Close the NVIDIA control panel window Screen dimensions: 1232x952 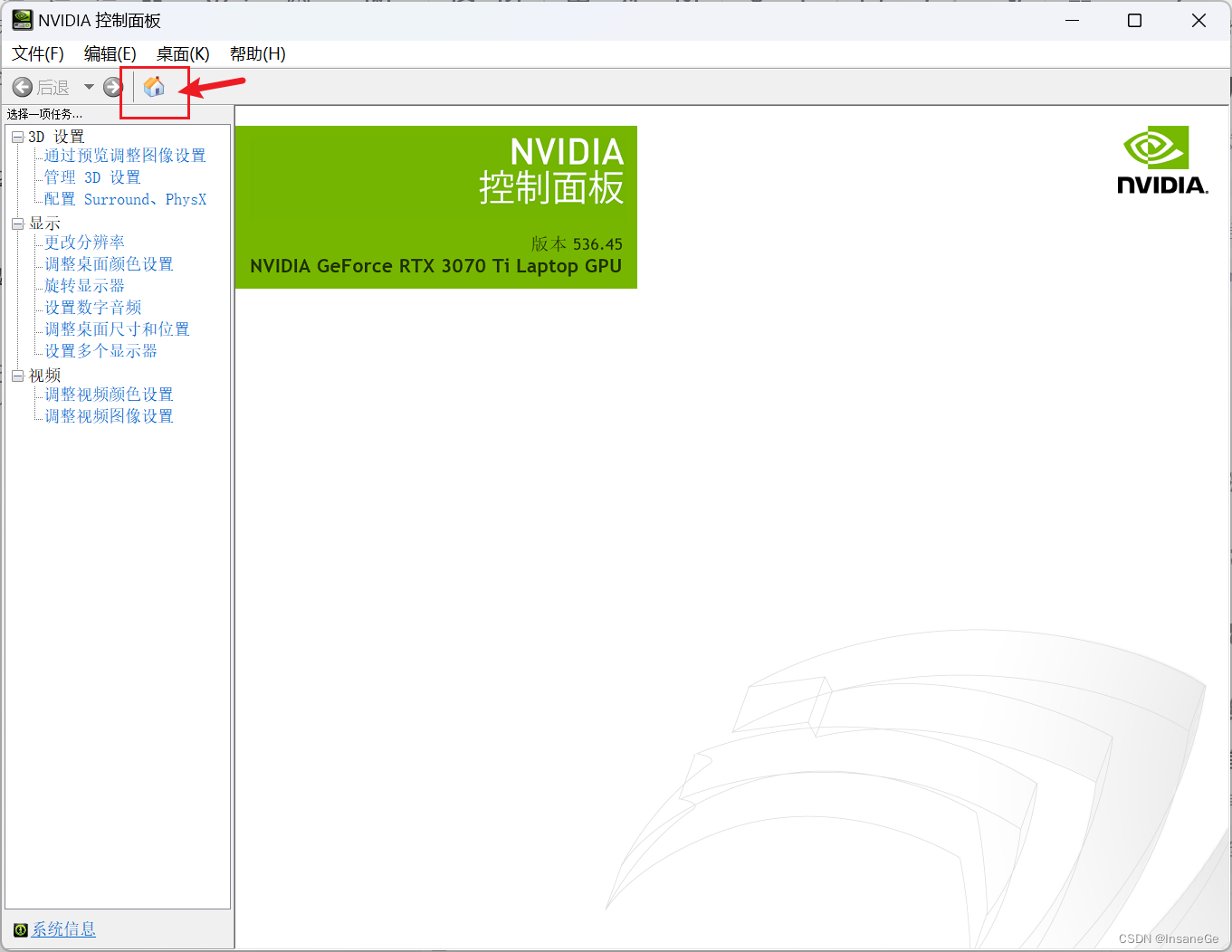pyautogui.click(x=1199, y=20)
